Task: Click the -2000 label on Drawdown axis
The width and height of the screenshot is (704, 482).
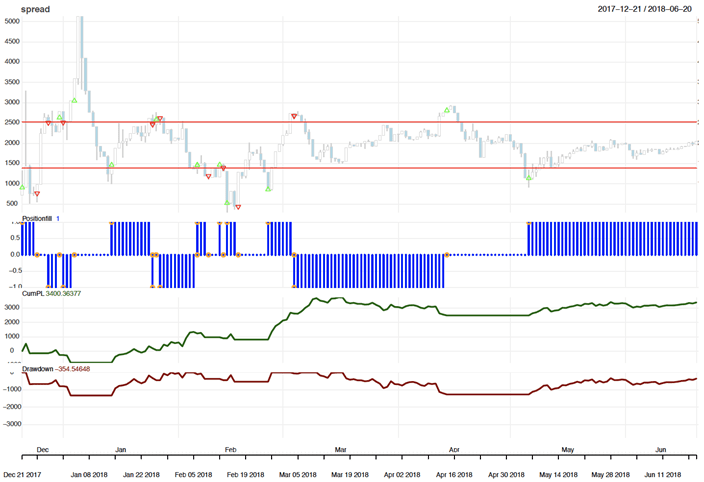Action: pyautogui.click(x=12, y=407)
